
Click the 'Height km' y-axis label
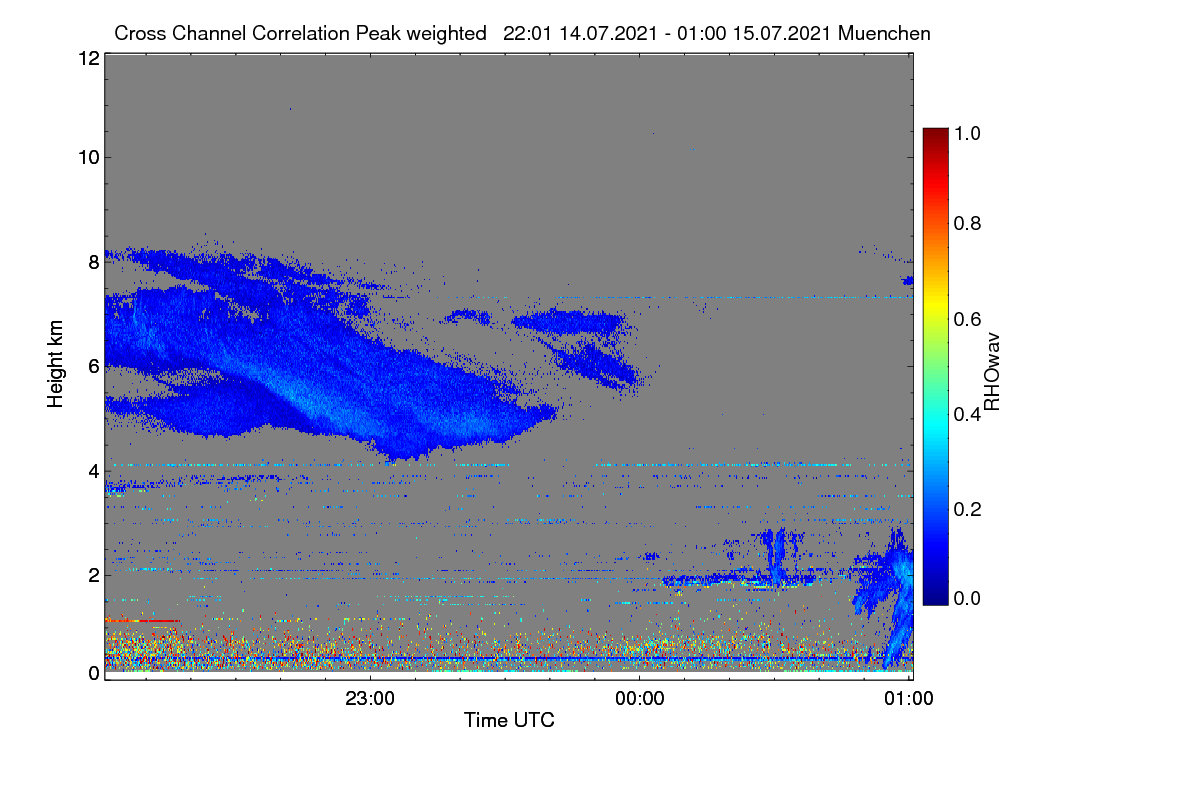[x=56, y=364]
